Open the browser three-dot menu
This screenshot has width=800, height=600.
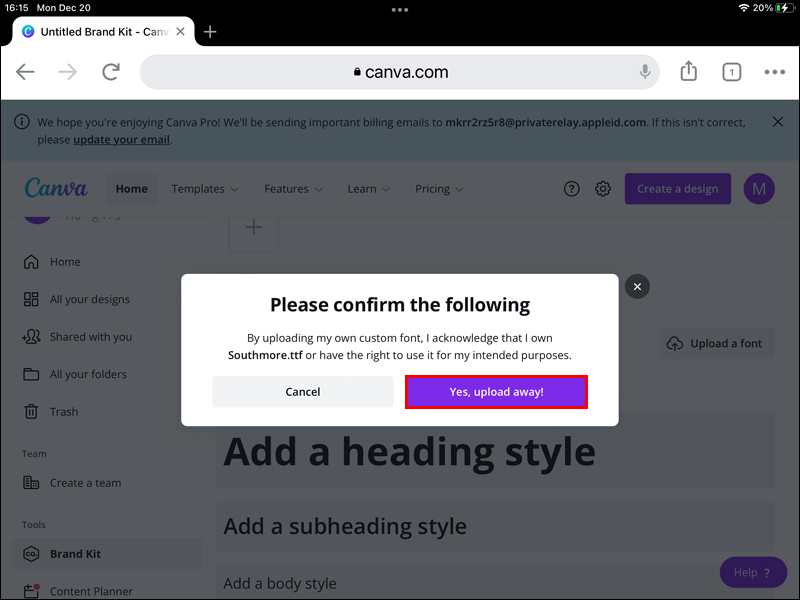pyautogui.click(x=775, y=72)
